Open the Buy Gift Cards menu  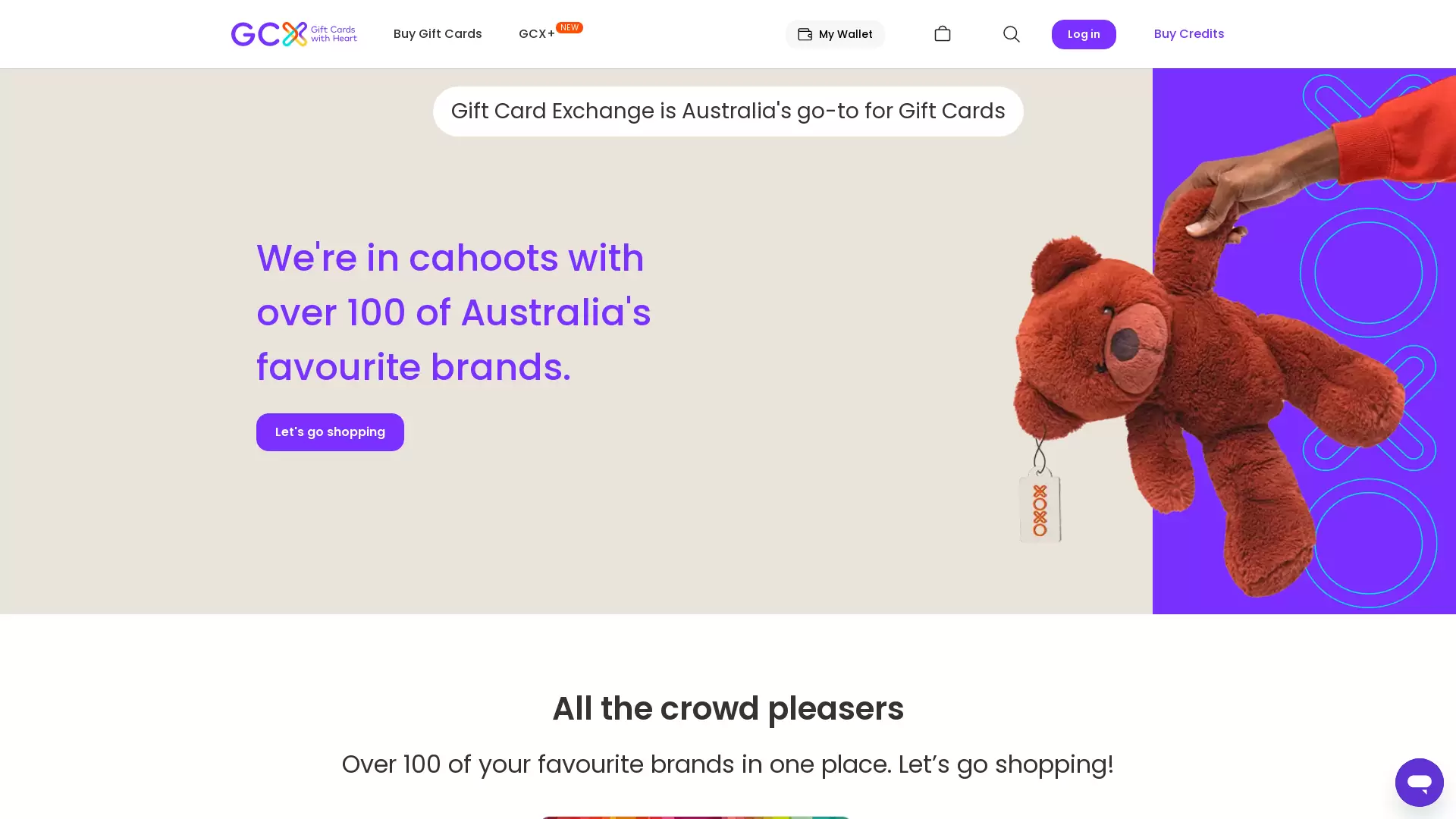click(x=438, y=34)
